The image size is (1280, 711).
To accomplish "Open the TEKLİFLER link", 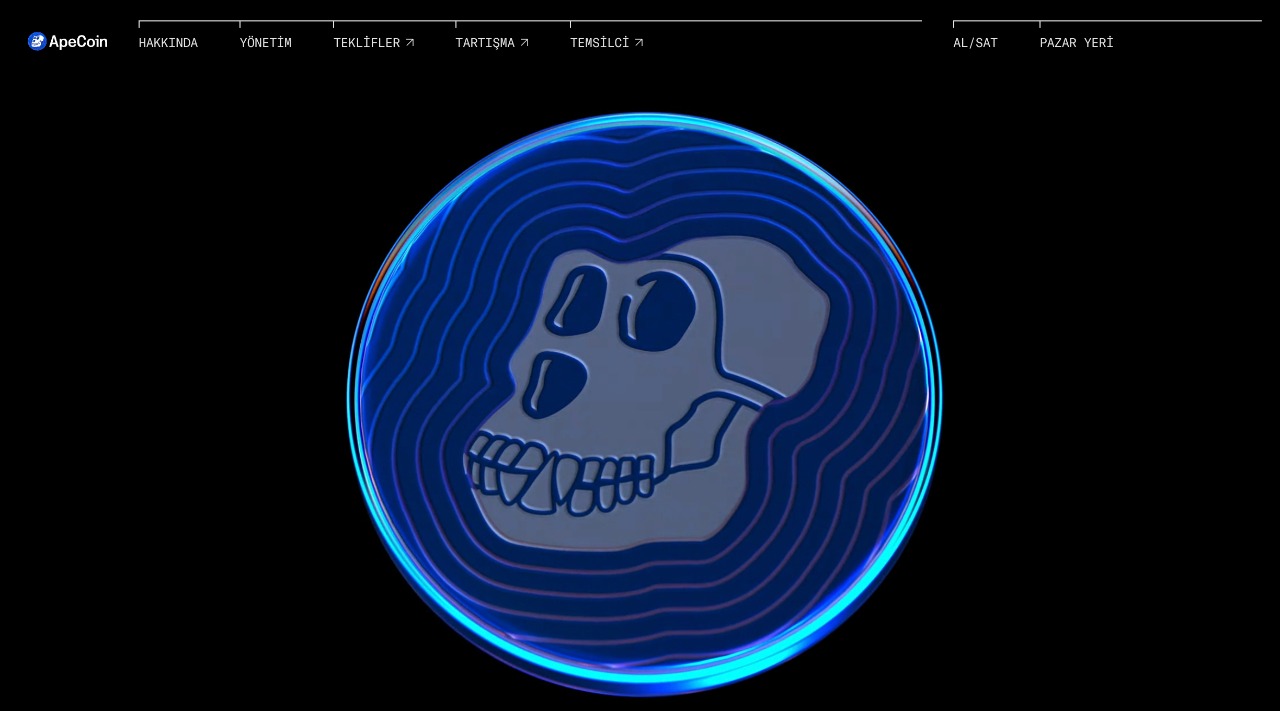I will coord(366,43).
